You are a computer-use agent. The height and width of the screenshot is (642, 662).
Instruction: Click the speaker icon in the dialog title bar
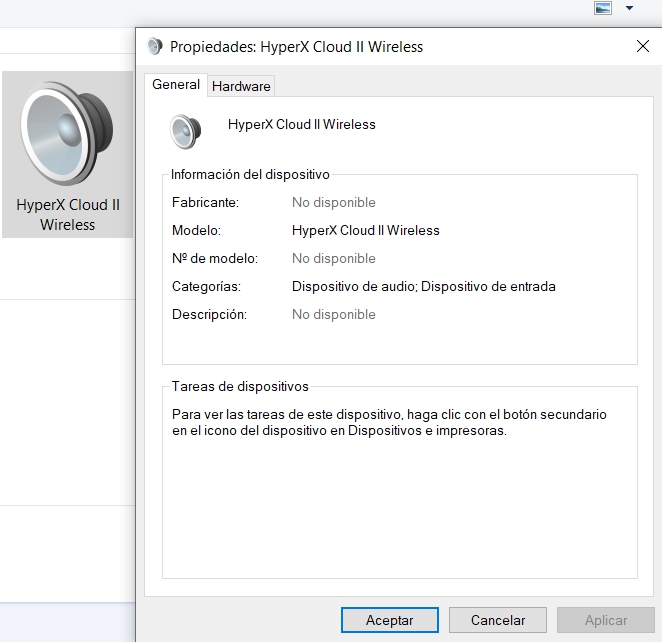tap(155, 46)
